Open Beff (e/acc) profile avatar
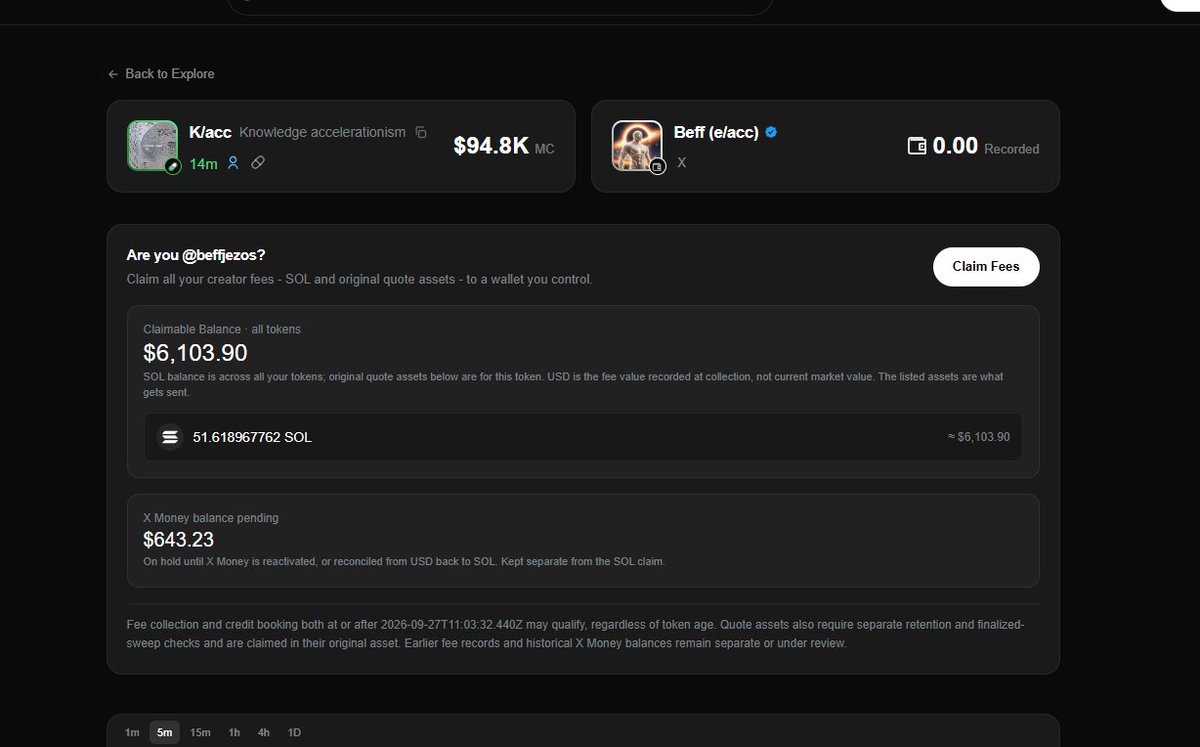This screenshot has height=747, width=1200. [637, 146]
